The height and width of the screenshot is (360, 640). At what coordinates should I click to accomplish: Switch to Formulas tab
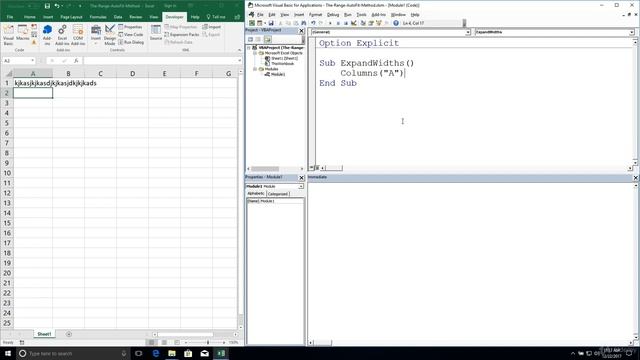point(98,17)
